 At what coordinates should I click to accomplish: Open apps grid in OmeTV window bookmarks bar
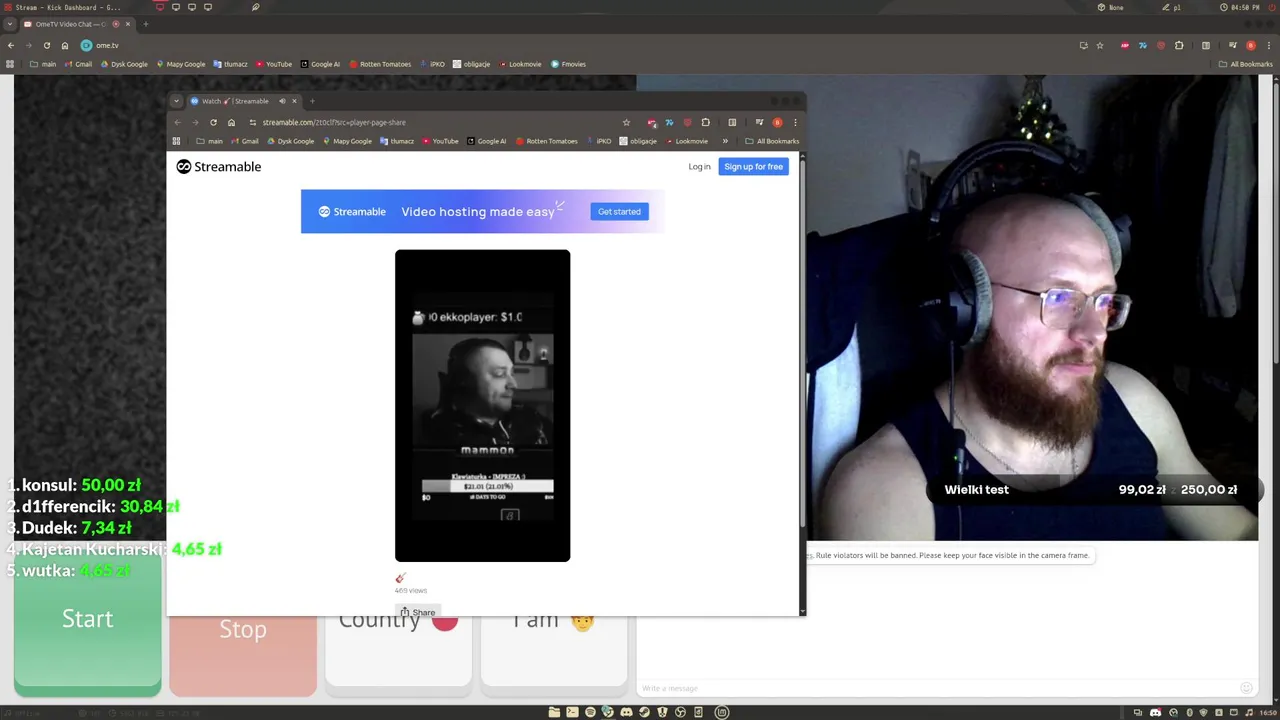pos(10,64)
